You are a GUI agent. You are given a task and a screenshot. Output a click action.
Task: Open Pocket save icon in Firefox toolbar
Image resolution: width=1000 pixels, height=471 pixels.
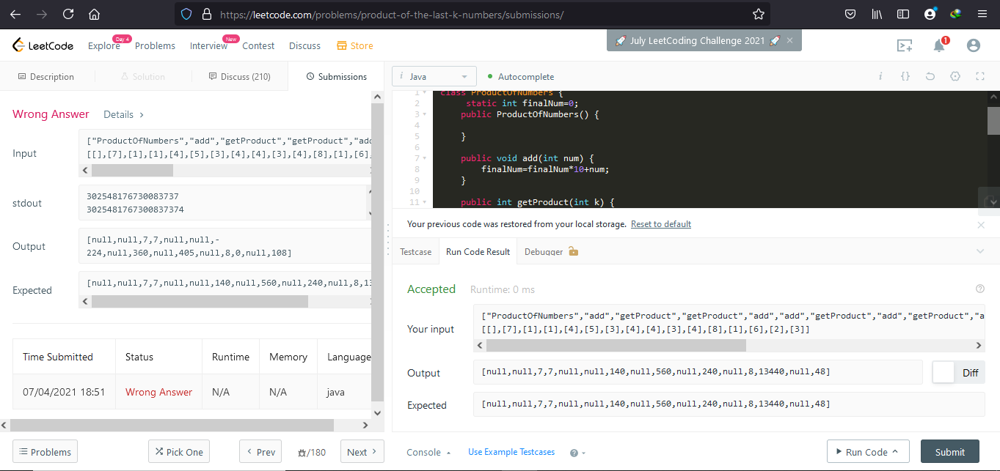[x=850, y=14]
